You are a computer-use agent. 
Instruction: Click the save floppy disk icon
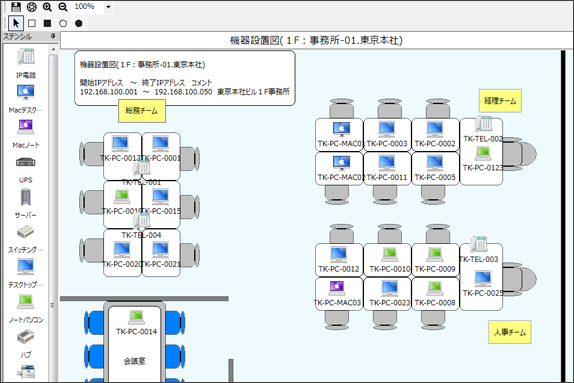pos(16,7)
